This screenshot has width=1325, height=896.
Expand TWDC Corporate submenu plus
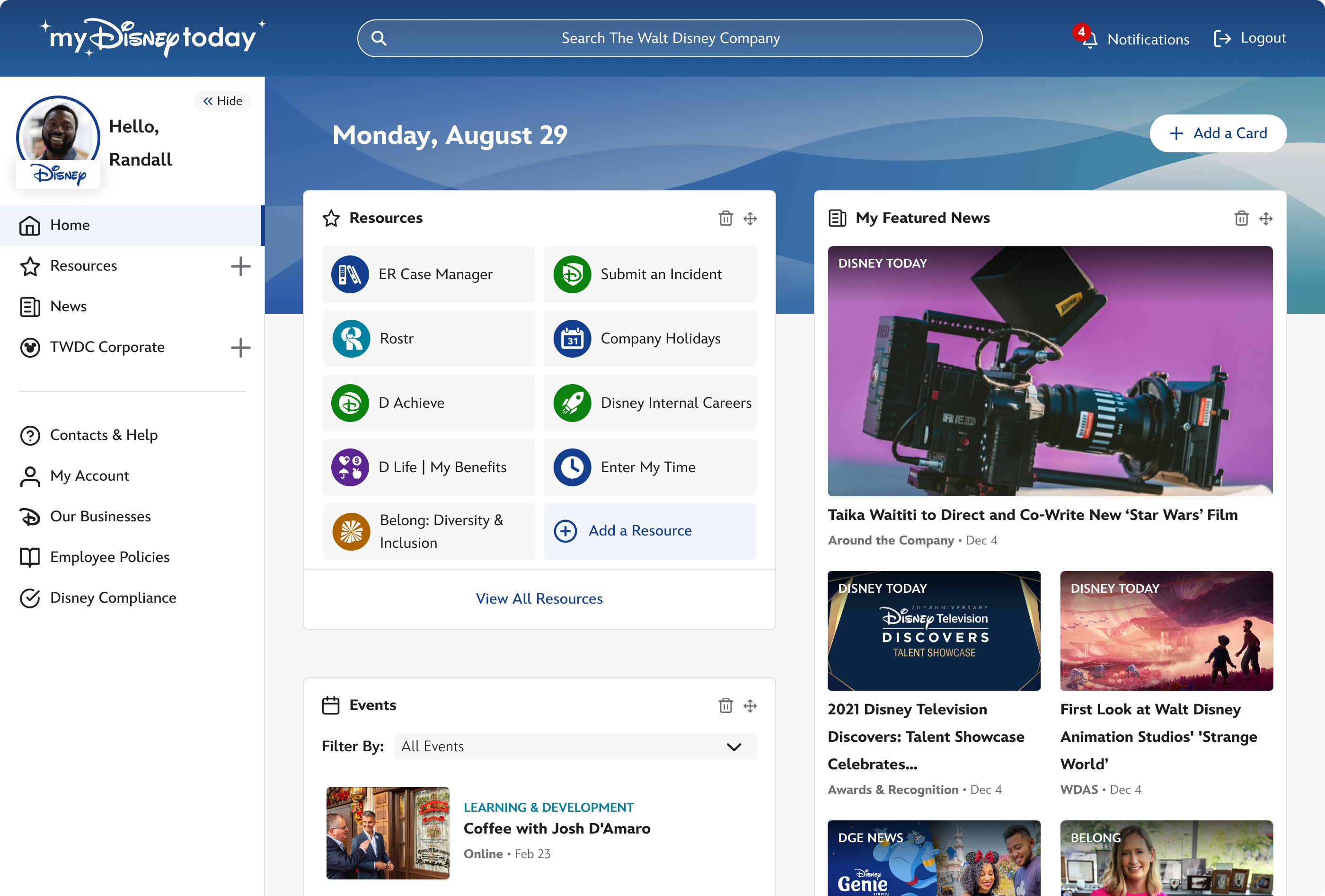coord(240,347)
